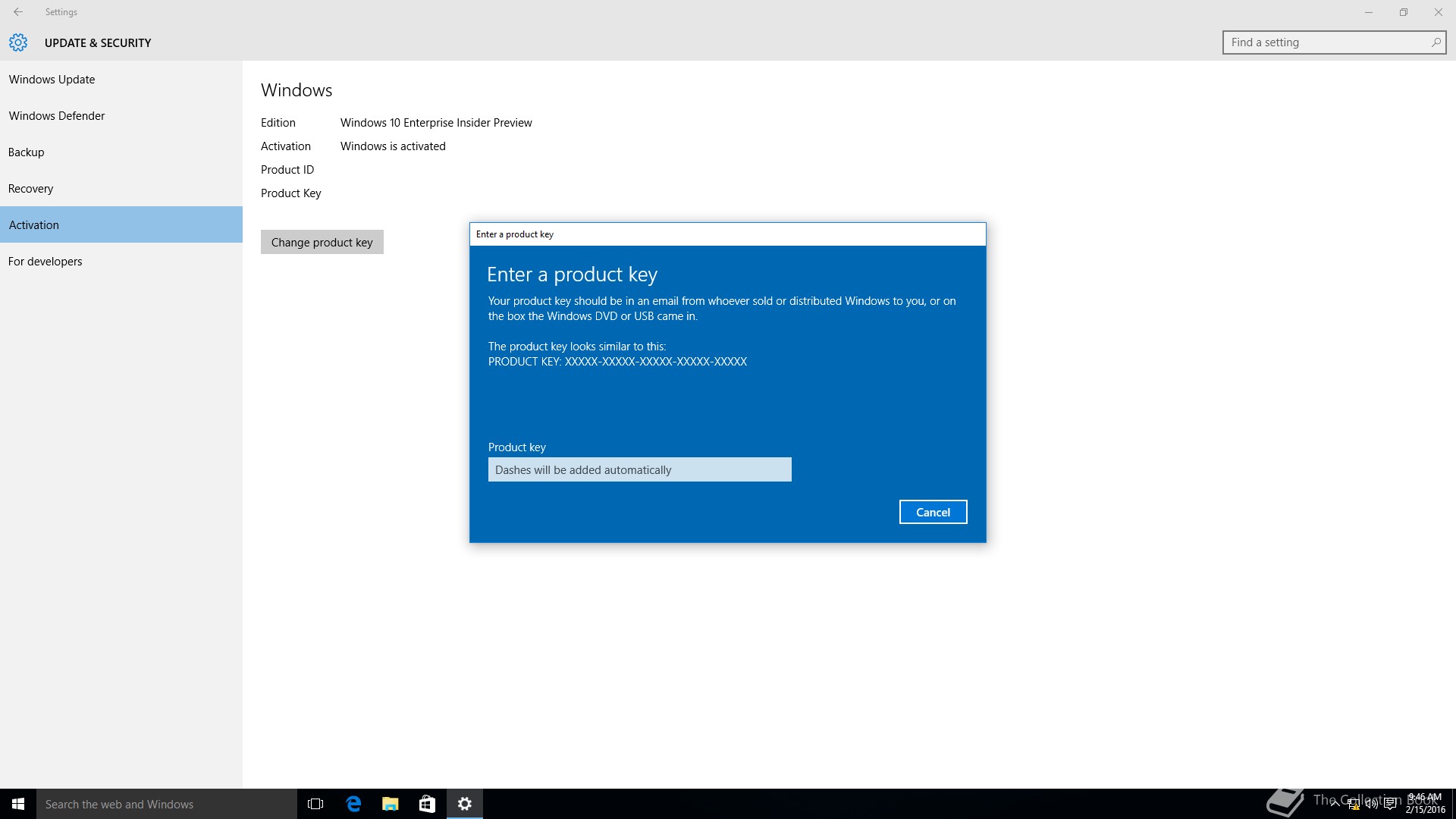
Task: Click the Change product key button
Action: click(x=322, y=242)
